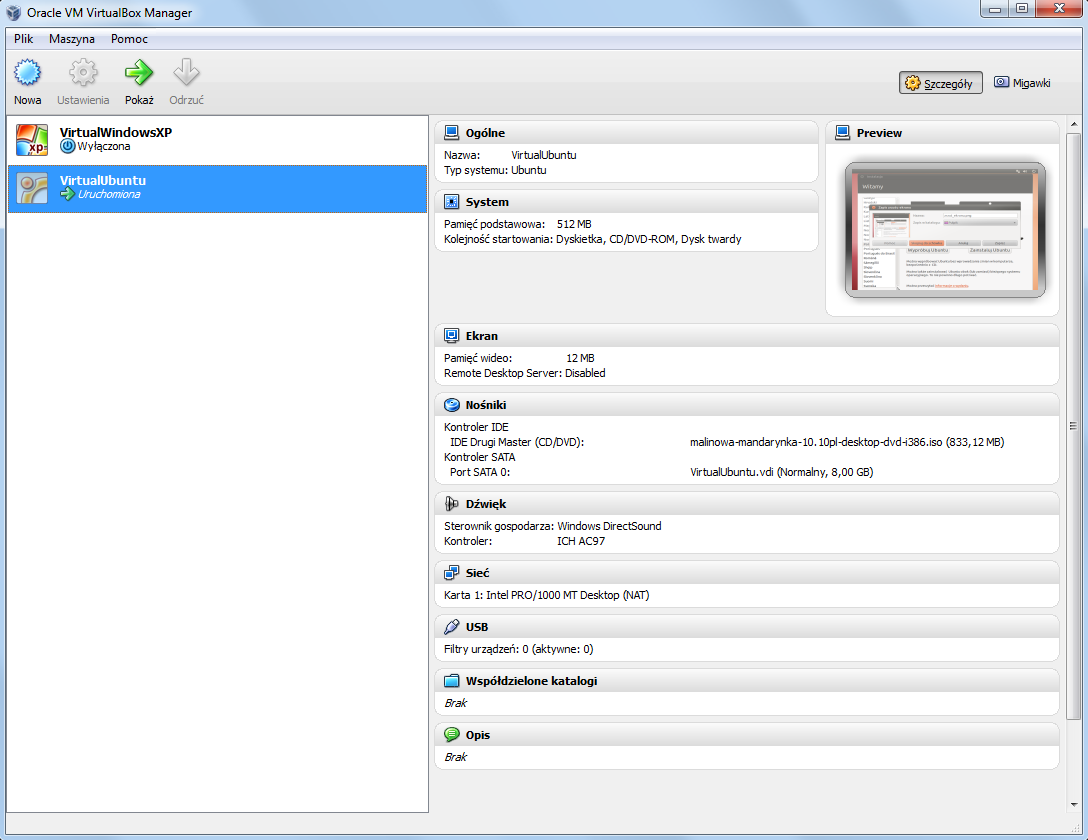
Task: Switch to Szczegóły view
Action: point(940,83)
